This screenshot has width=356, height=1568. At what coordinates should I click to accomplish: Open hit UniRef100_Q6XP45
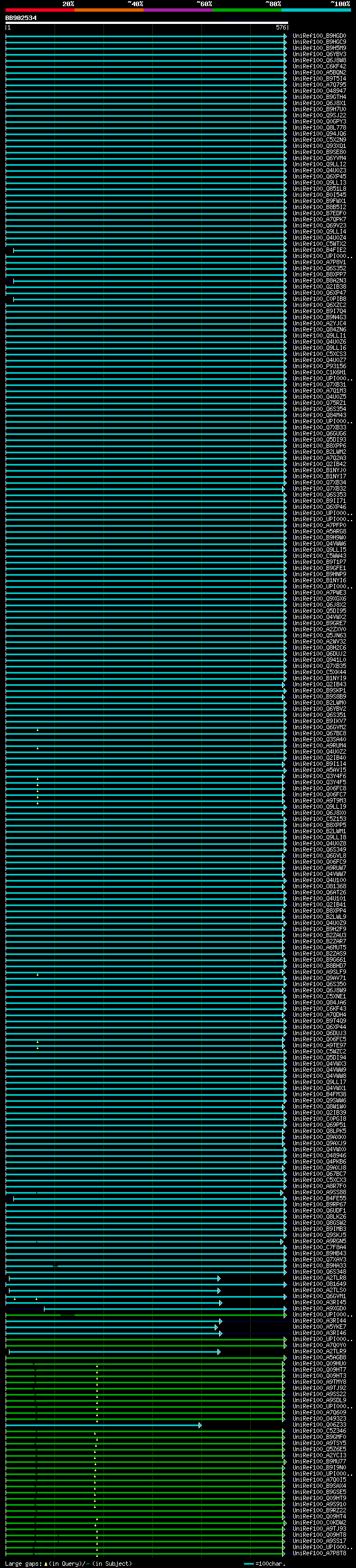coord(319,176)
